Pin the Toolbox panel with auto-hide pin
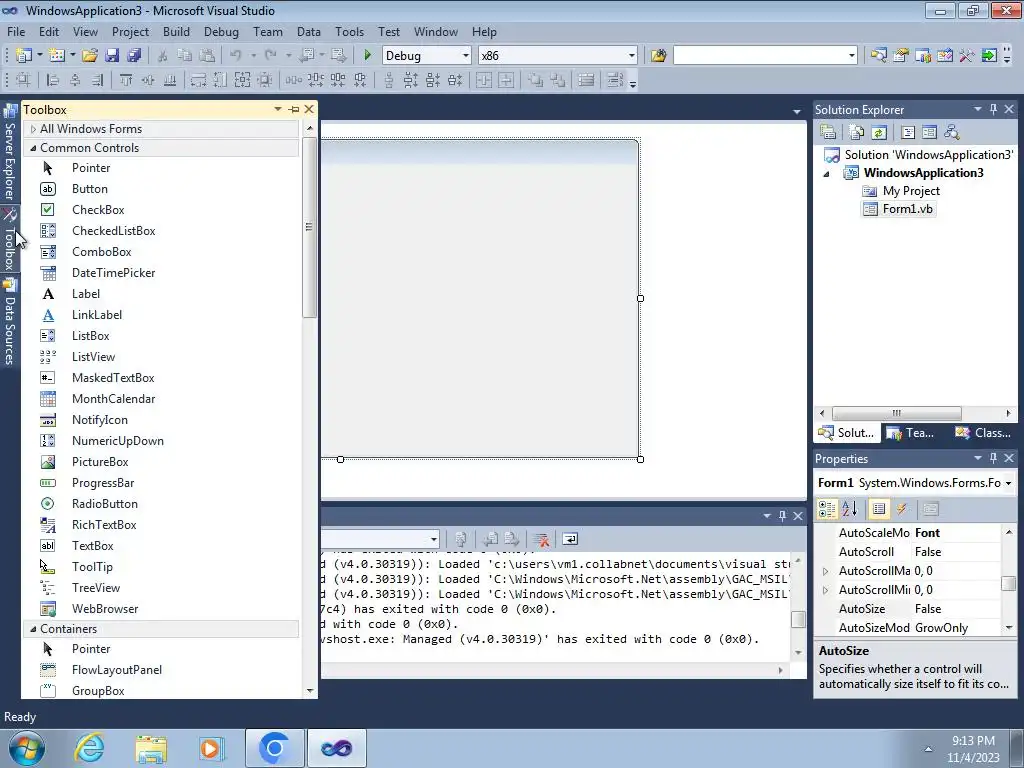This screenshot has width=1024, height=768. click(294, 109)
